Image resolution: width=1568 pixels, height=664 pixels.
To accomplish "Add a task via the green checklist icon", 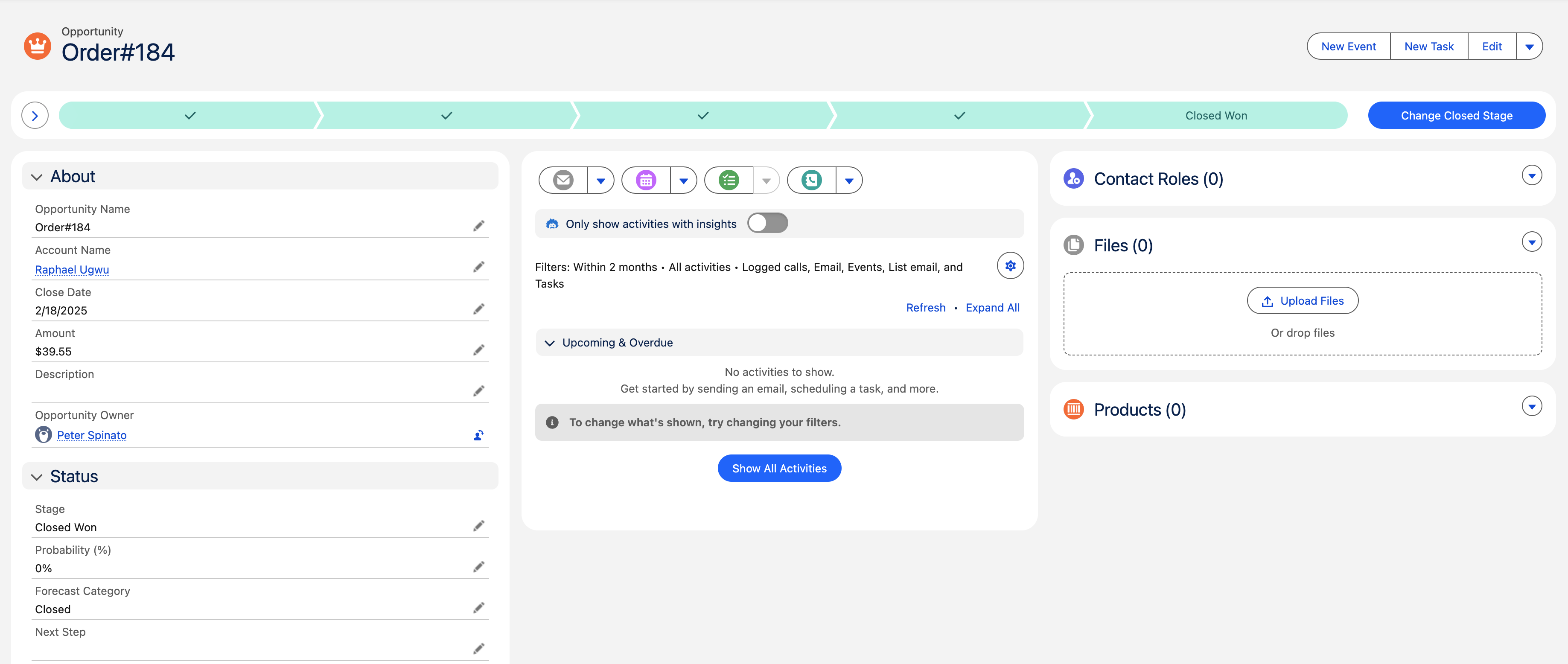I will tap(729, 180).
